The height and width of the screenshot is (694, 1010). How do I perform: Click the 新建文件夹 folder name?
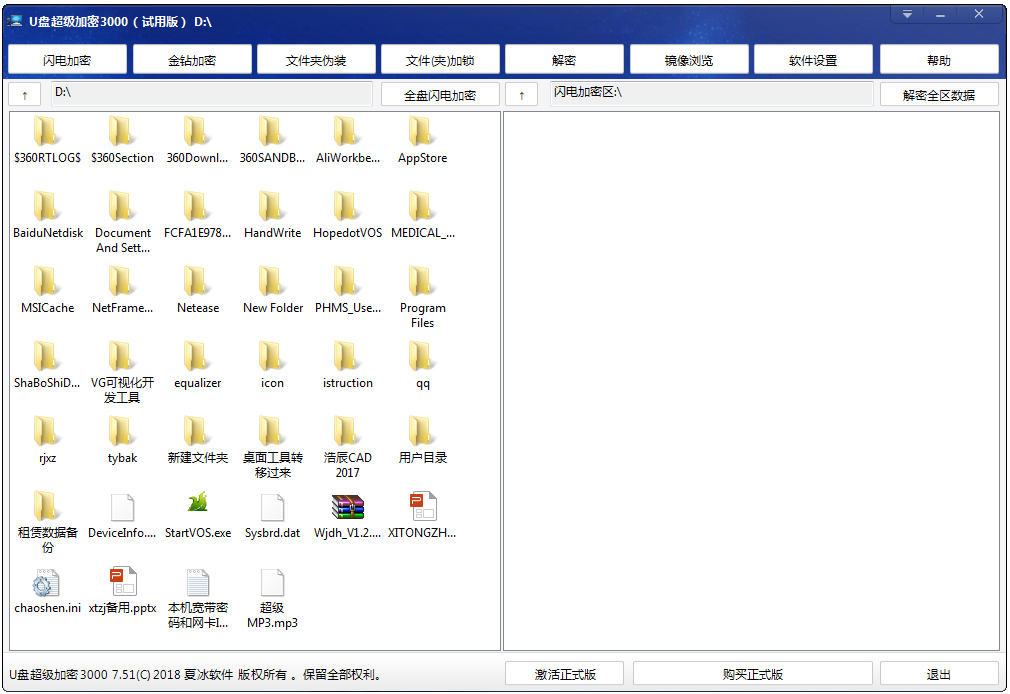[197, 458]
